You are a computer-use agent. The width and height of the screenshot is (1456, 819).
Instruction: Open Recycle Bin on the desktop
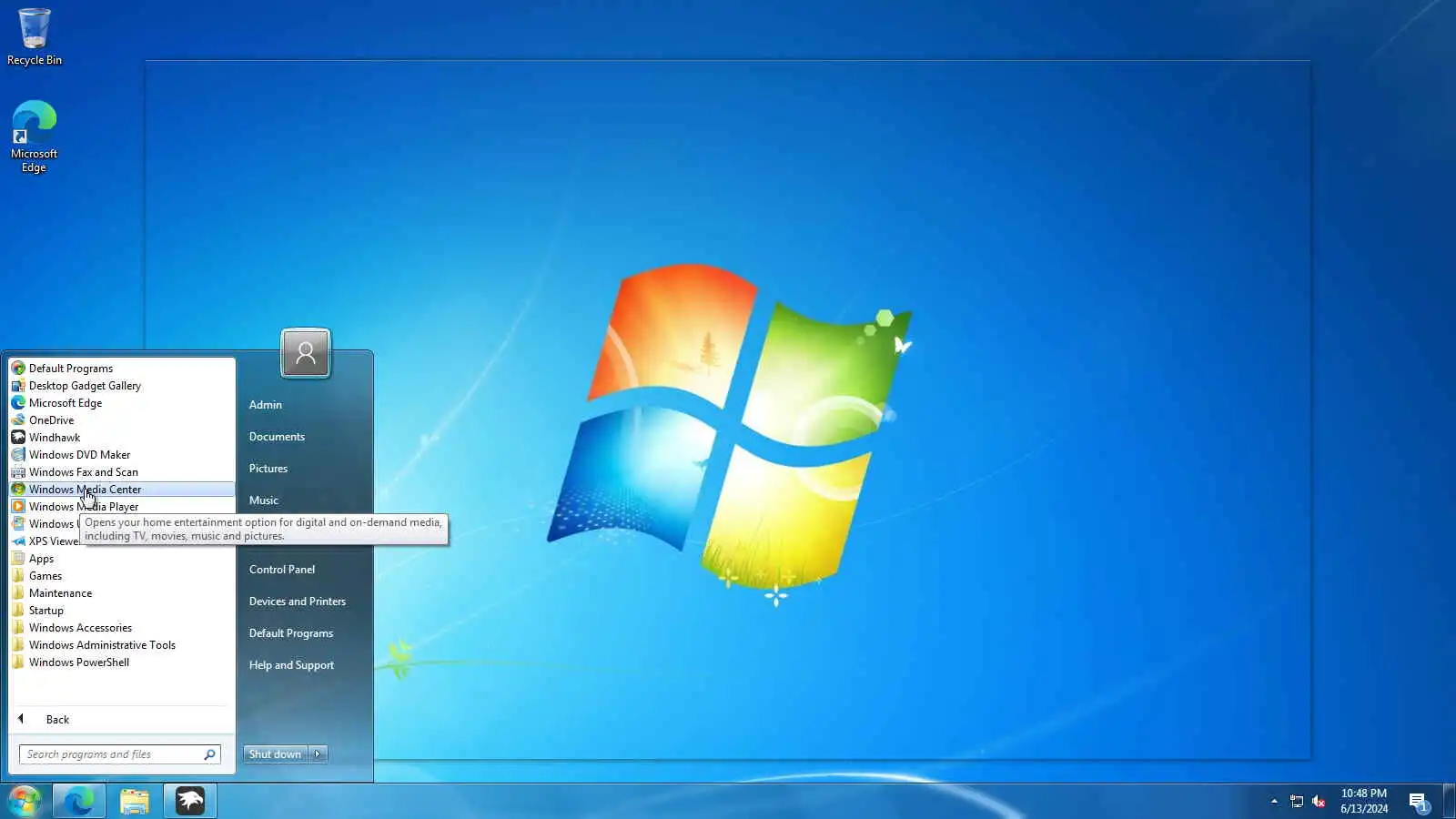(x=35, y=36)
